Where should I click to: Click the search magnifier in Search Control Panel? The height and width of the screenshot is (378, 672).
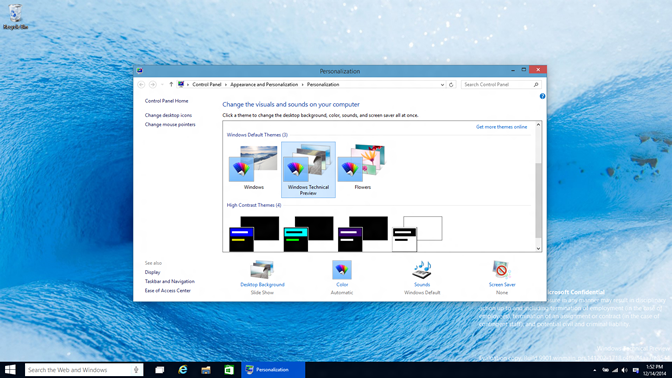coord(536,85)
